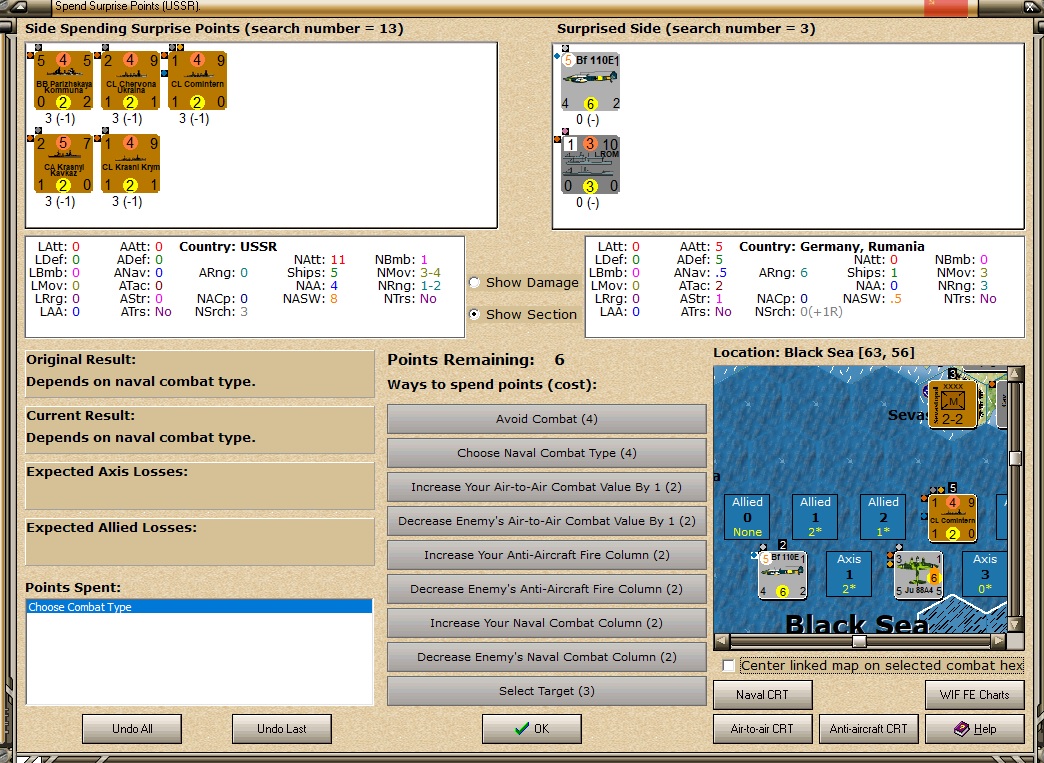This screenshot has width=1044, height=763.
Task: Click the Allied 0 None sea box
Action: click(x=747, y=517)
